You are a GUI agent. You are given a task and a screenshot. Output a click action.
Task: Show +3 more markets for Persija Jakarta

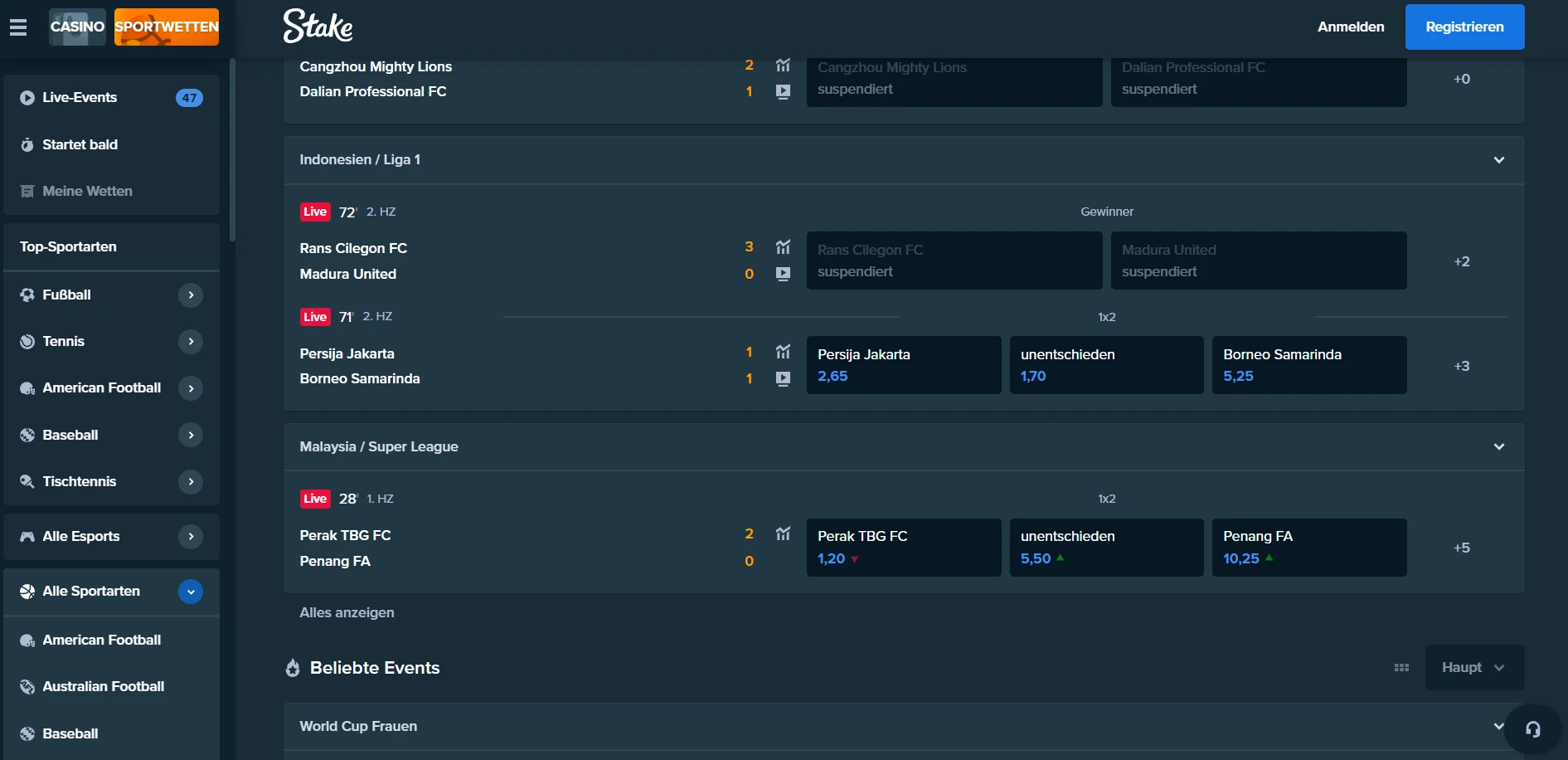[x=1462, y=366]
